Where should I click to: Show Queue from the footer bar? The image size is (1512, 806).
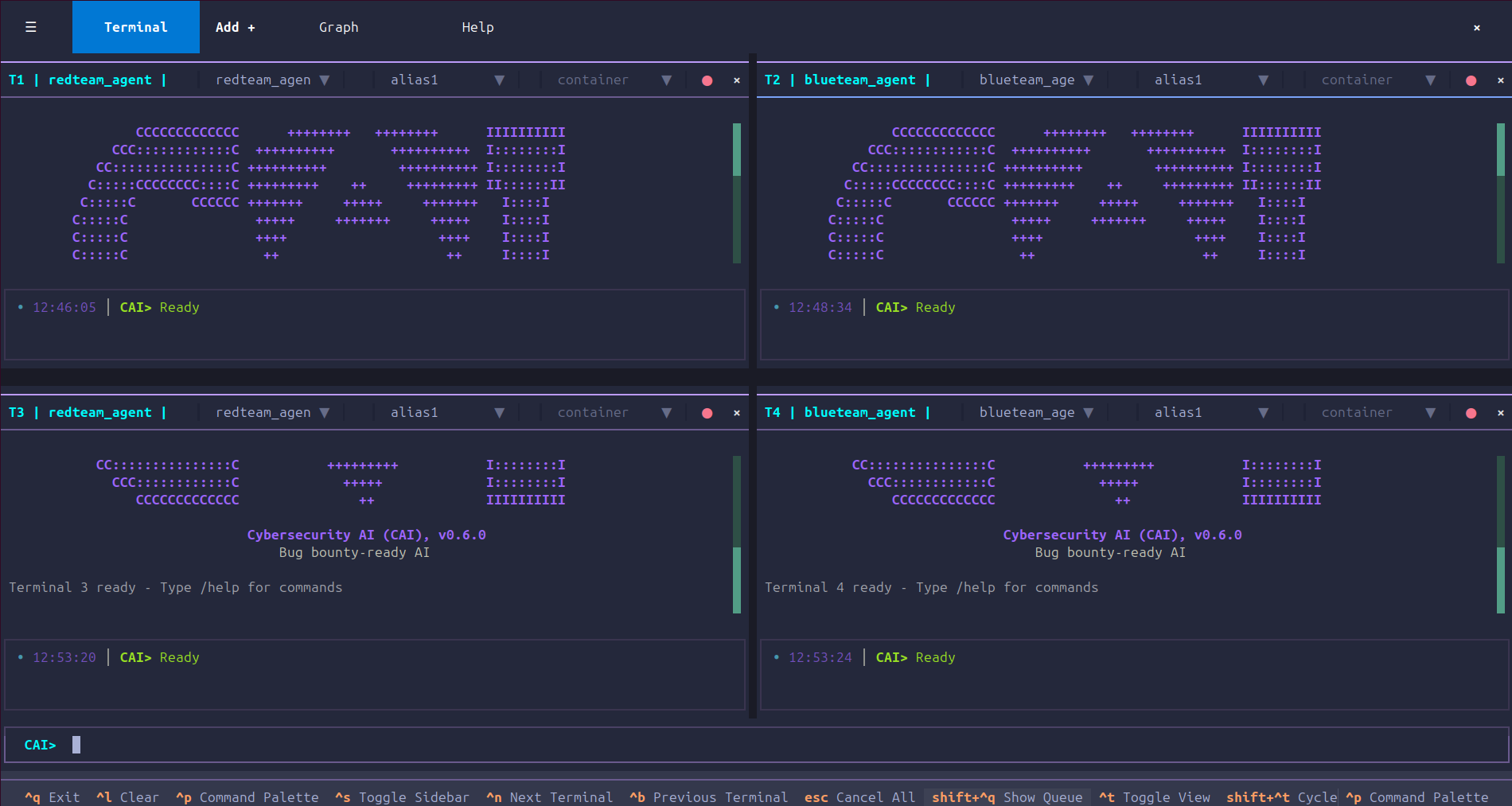(1007, 796)
